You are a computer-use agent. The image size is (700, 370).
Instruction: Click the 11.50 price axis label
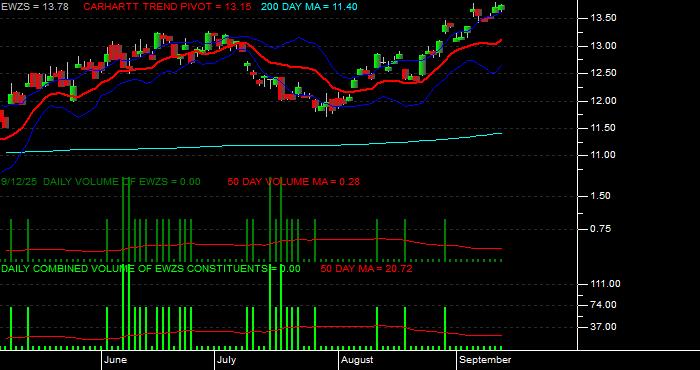[603, 128]
